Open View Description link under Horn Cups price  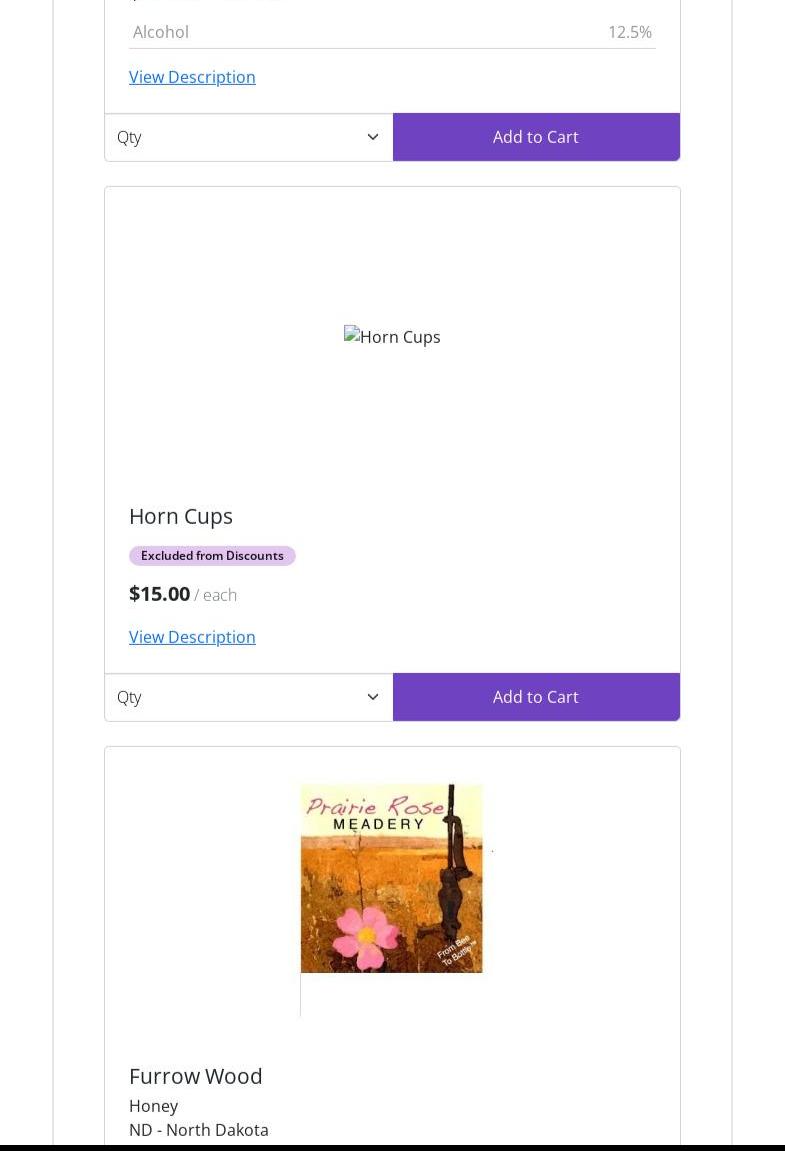pyautogui.click(x=192, y=636)
